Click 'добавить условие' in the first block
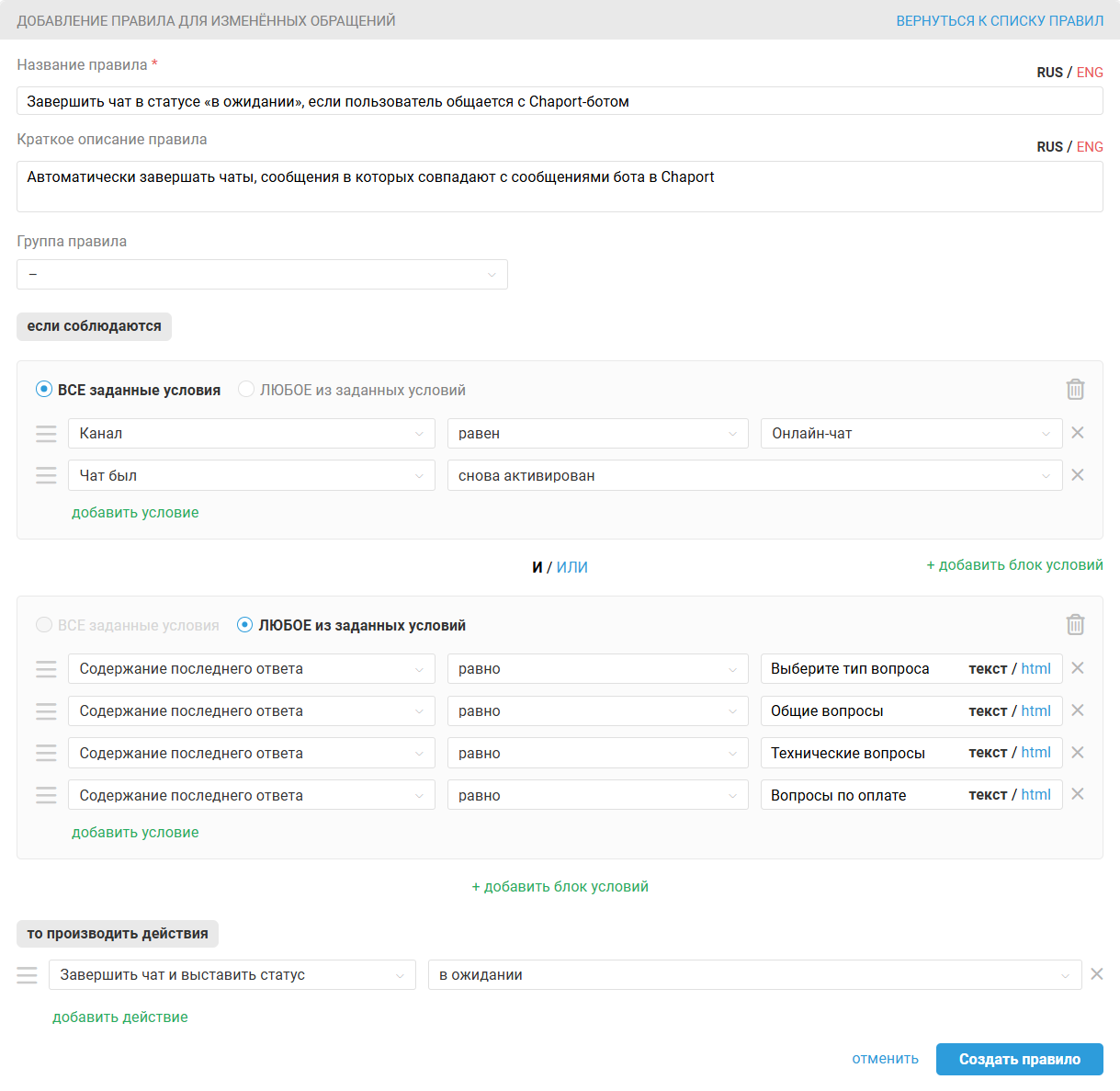The width and height of the screenshot is (1120, 1091). pyautogui.click(x=135, y=512)
